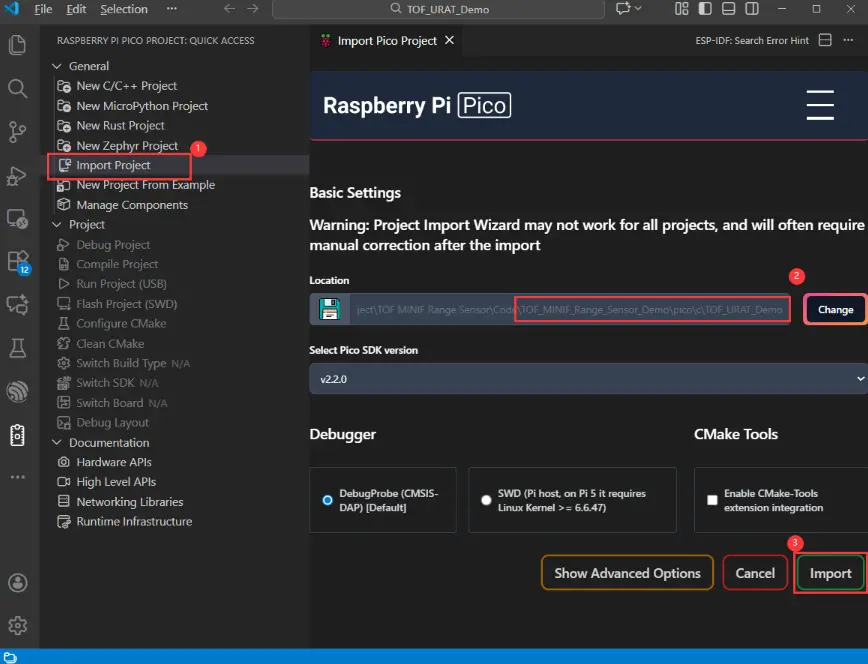Open the title bar chat dropdown arrow
Viewport: 868px width, 664px height.
(x=638, y=9)
